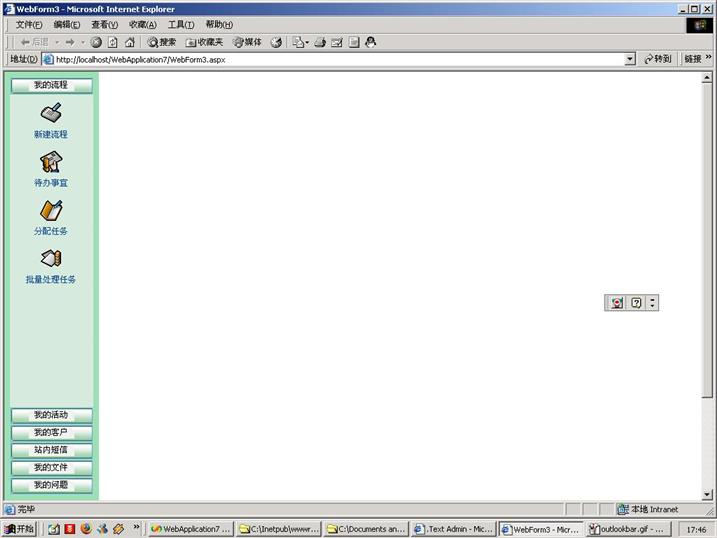The height and width of the screenshot is (538, 717).
Task: Open the 文件(F) menu
Action: [29, 25]
